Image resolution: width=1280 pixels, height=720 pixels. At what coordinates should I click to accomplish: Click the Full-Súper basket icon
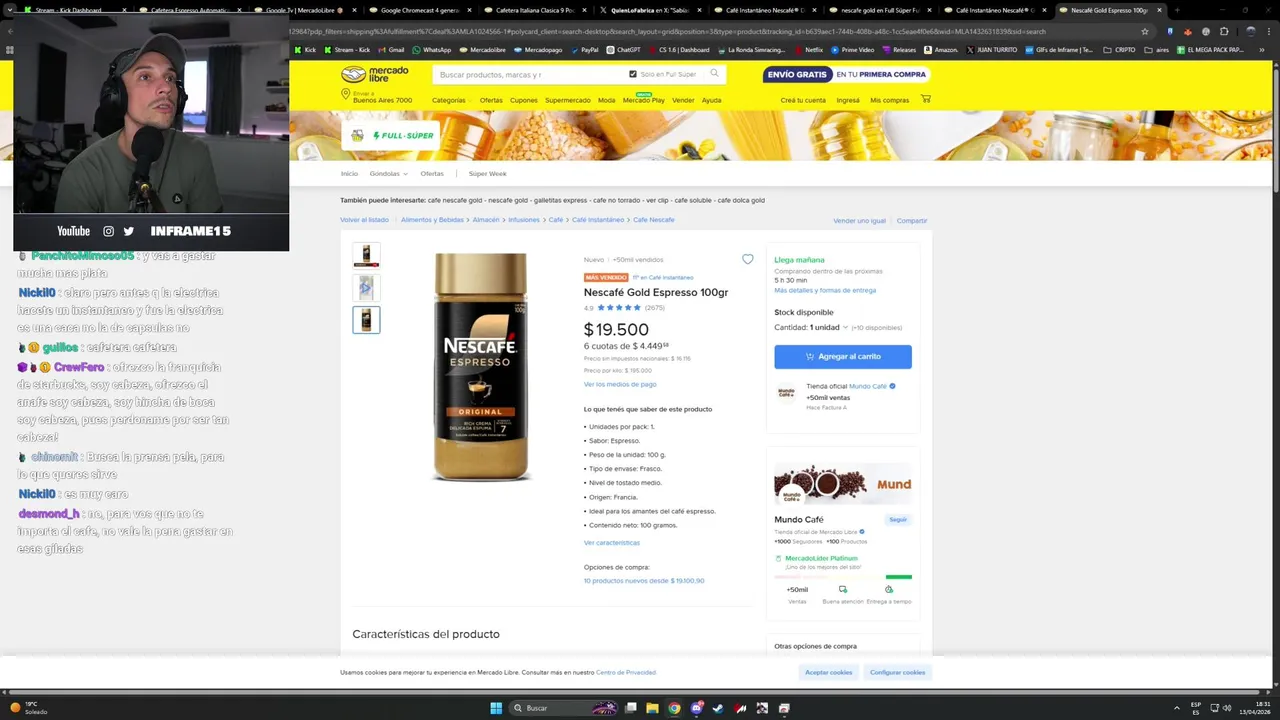[x=357, y=135]
